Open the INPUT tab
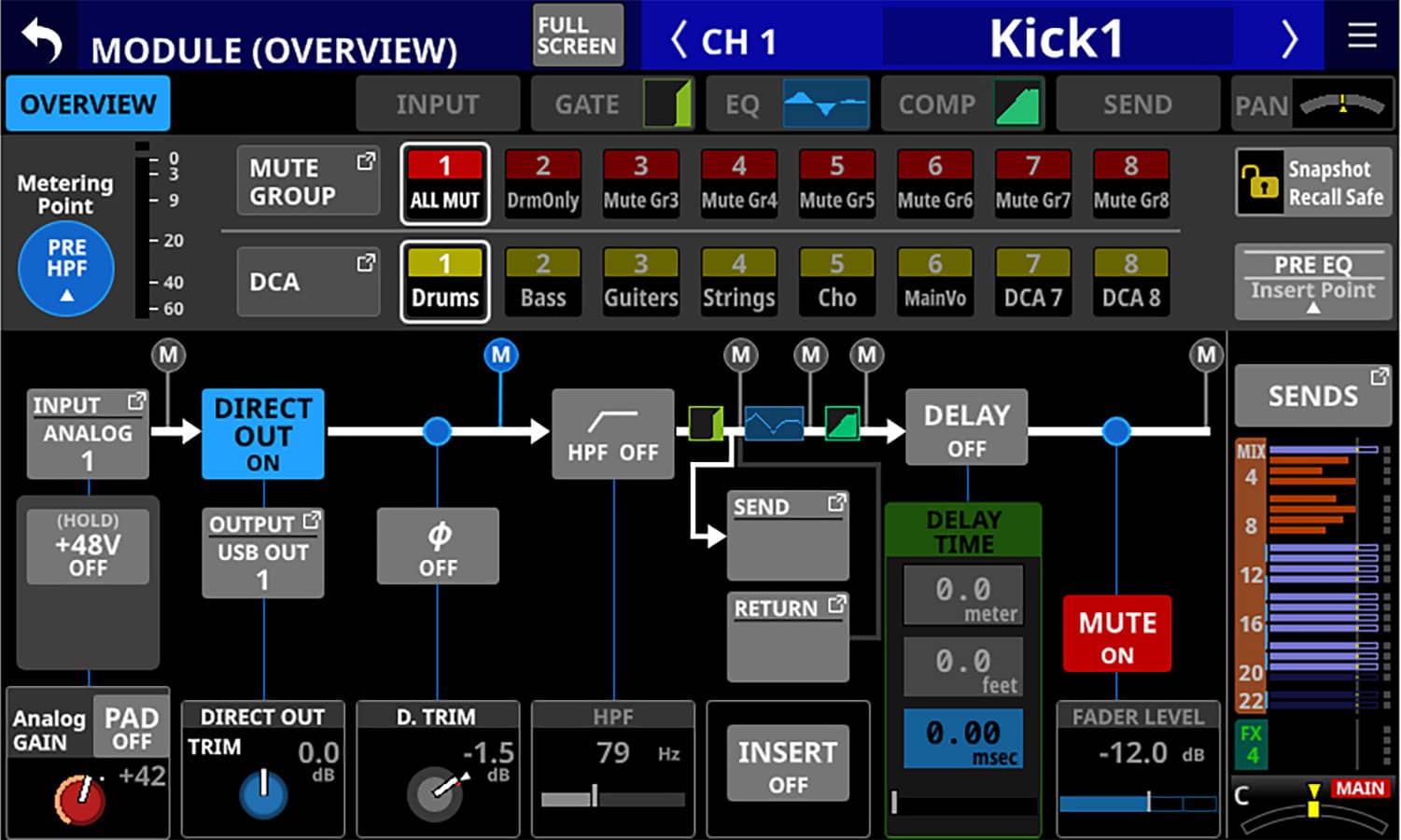Screen dimensions: 1401x840 point(437,104)
